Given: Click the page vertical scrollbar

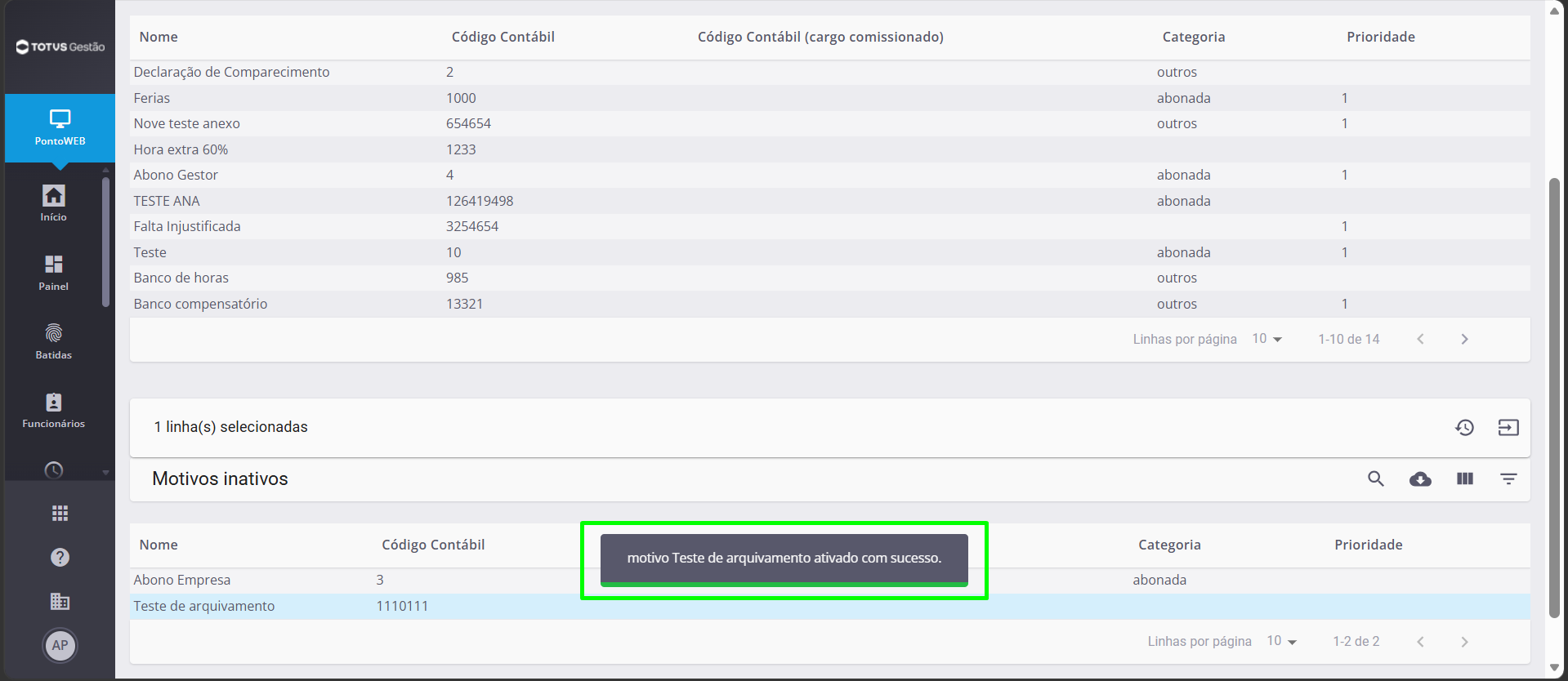Looking at the screenshot, I should [x=1554, y=398].
